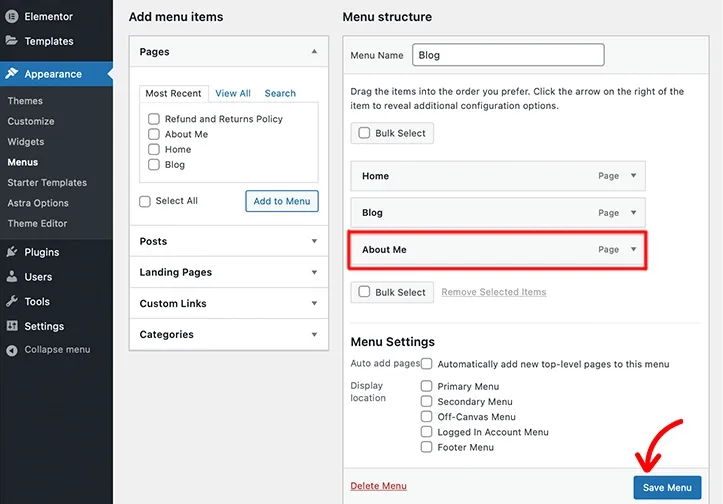Check the Refund and Returns Policy checkbox
This screenshot has width=723, height=504.
pyautogui.click(x=154, y=119)
